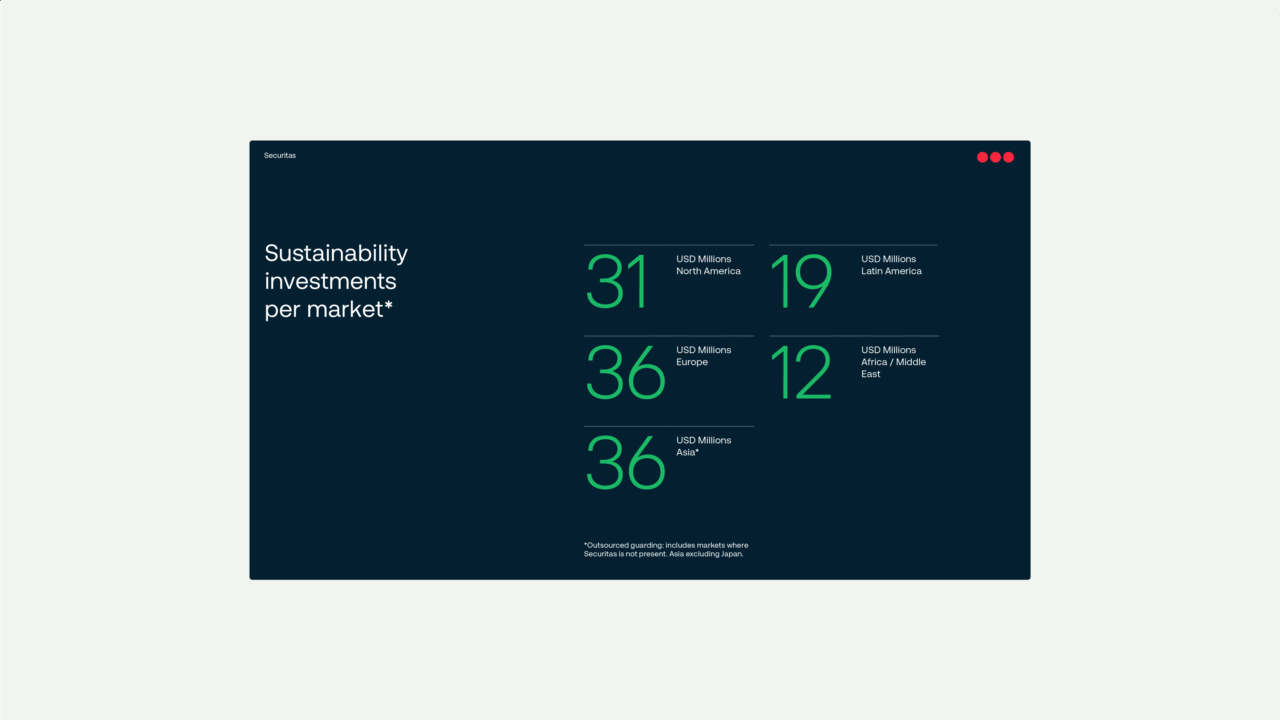Click the rightmost red dot in logo
The width and height of the screenshot is (1280, 720).
tap(1008, 157)
